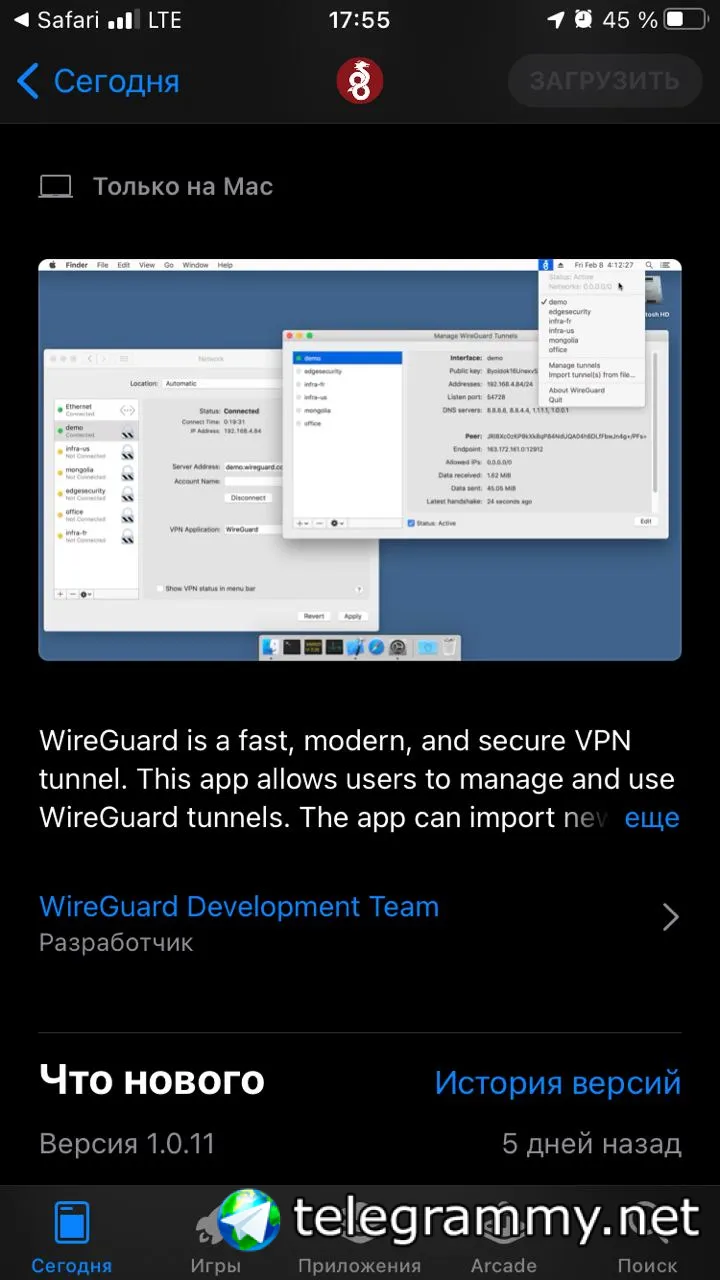Switch to the Сегодня tab
Image resolution: width=720 pixels, height=1280 pixels.
[x=72, y=1236]
